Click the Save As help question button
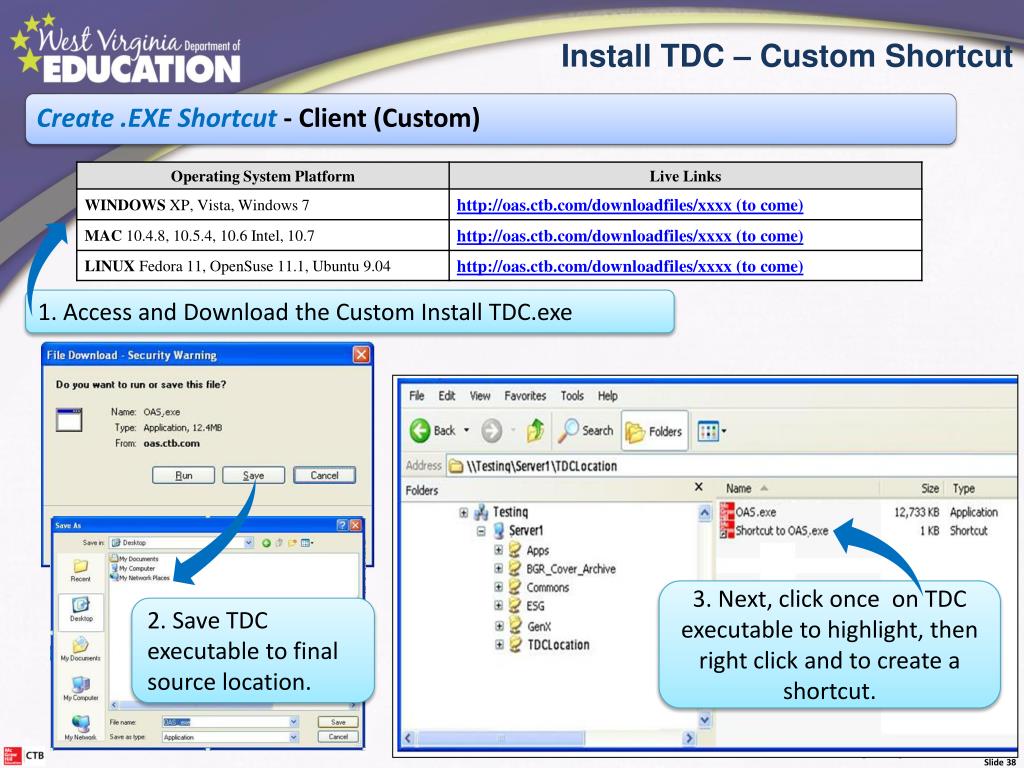Image resolution: width=1024 pixels, height=768 pixels. click(x=342, y=525)
